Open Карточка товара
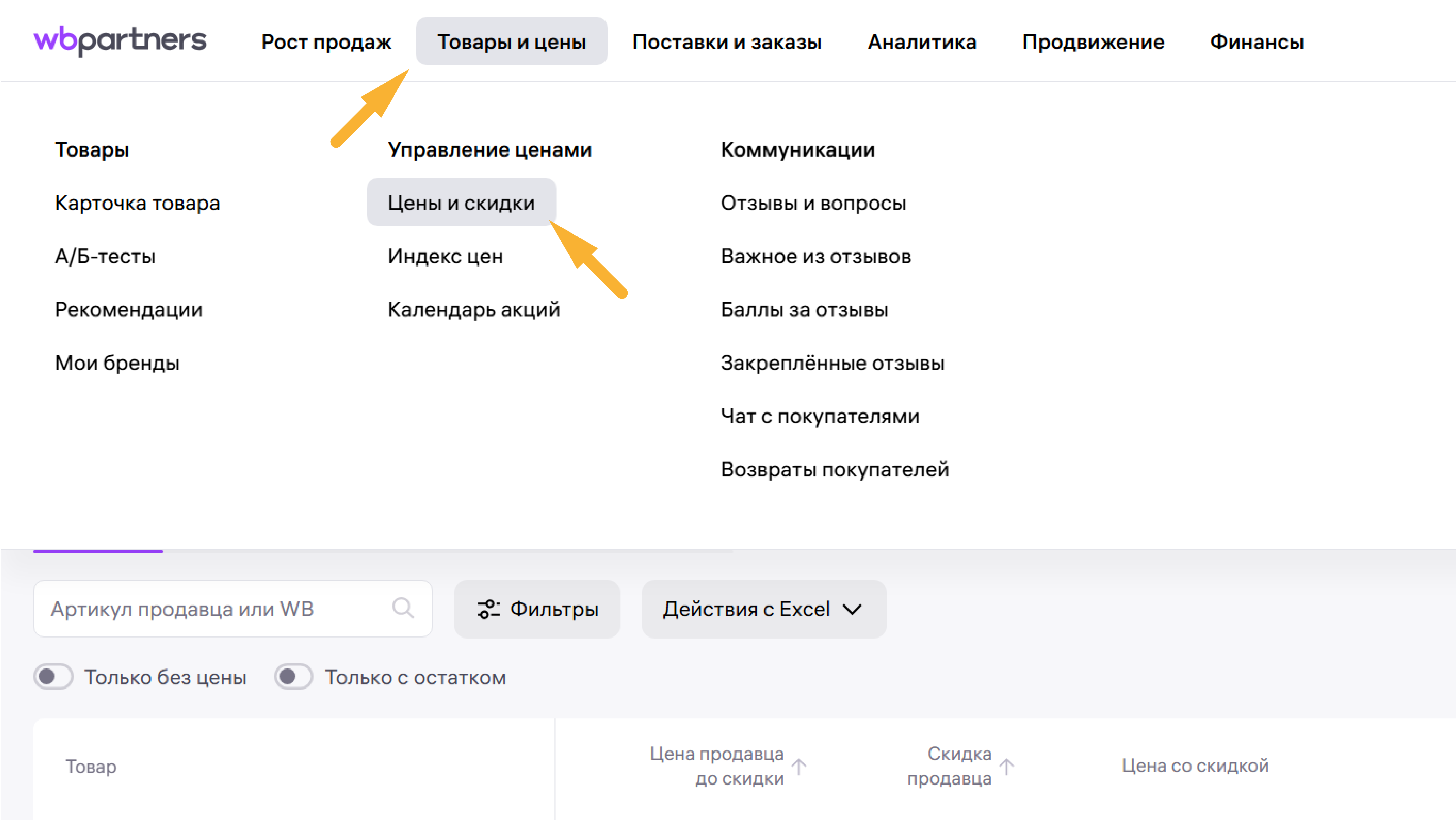This screenshot has height=820, width=1456. pyautogui.click(x=137, y=202)
